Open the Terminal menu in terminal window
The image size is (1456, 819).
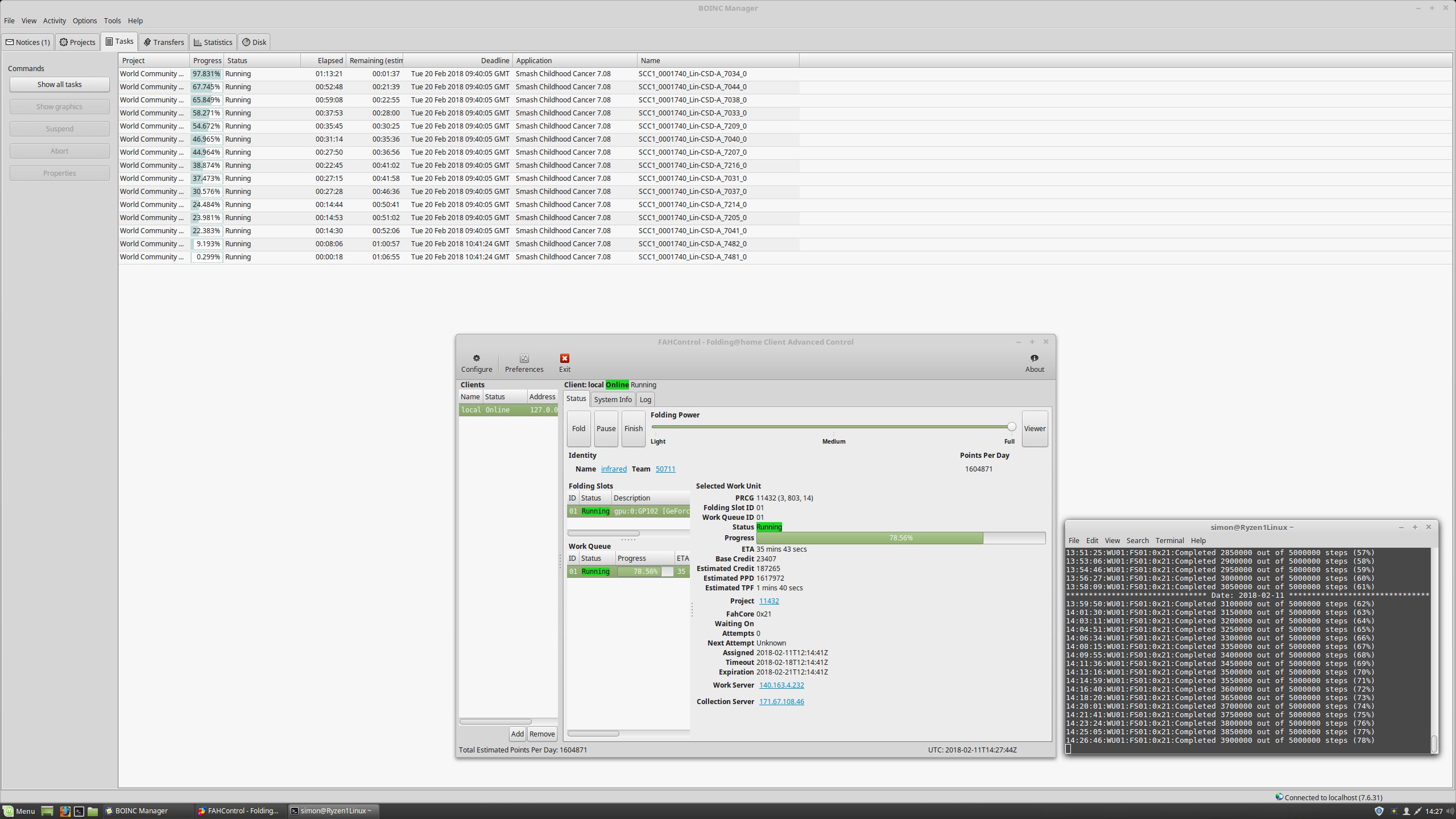pyautogui.click(x=1169, y=541)
